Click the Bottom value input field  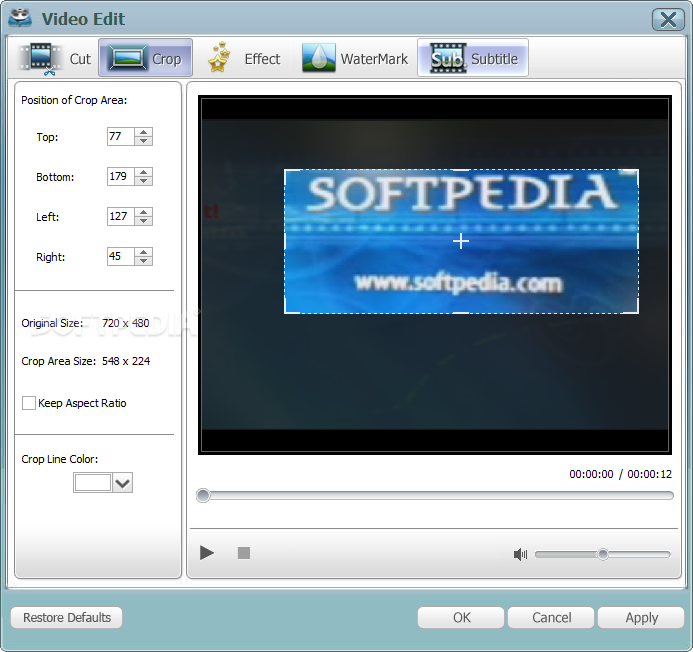121,176
